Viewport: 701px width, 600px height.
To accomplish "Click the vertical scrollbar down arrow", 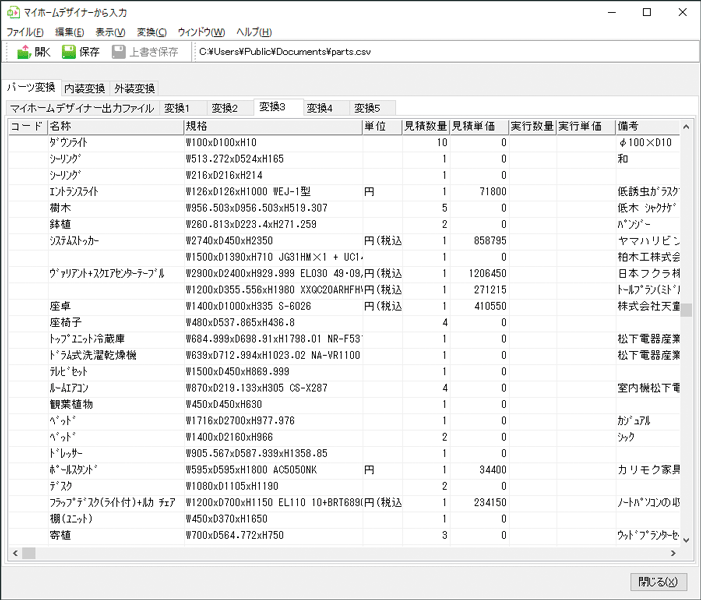I will tap(686, 539).
